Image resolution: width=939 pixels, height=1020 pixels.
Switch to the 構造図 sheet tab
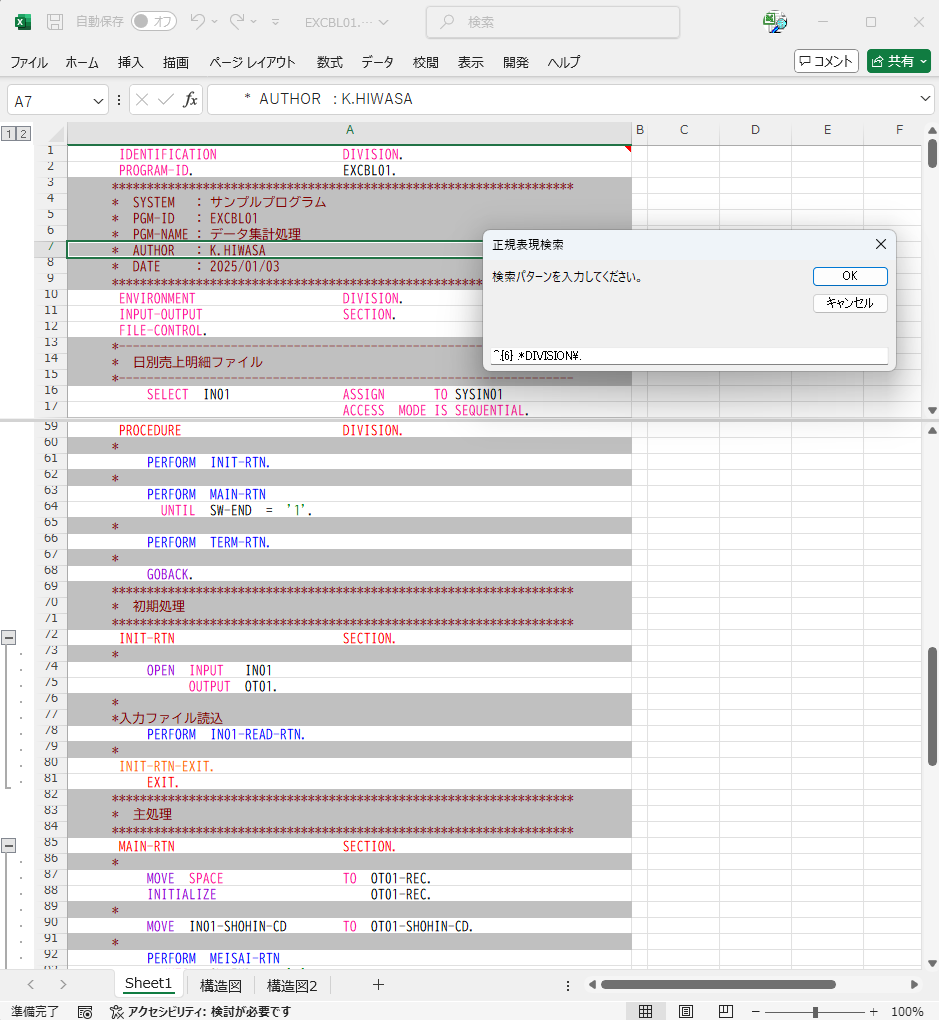220,985
